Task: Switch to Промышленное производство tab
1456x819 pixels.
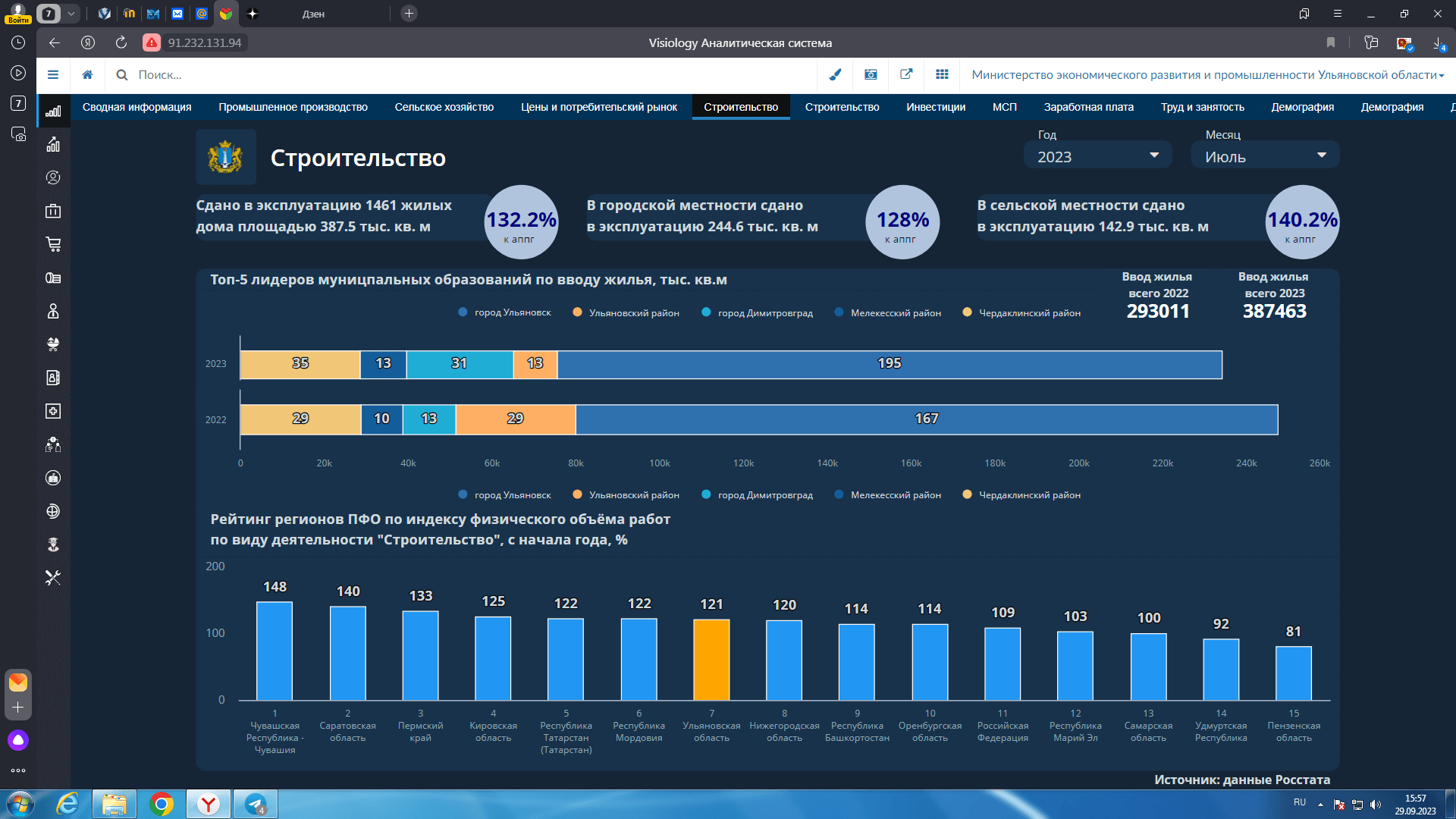Action: tap(293, 107)
